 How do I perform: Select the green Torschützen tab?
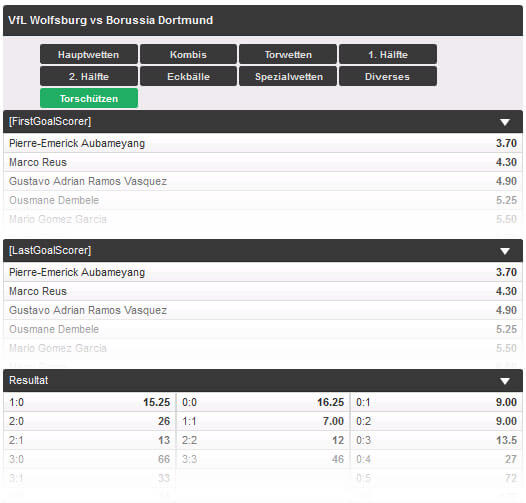click(89, 98)
